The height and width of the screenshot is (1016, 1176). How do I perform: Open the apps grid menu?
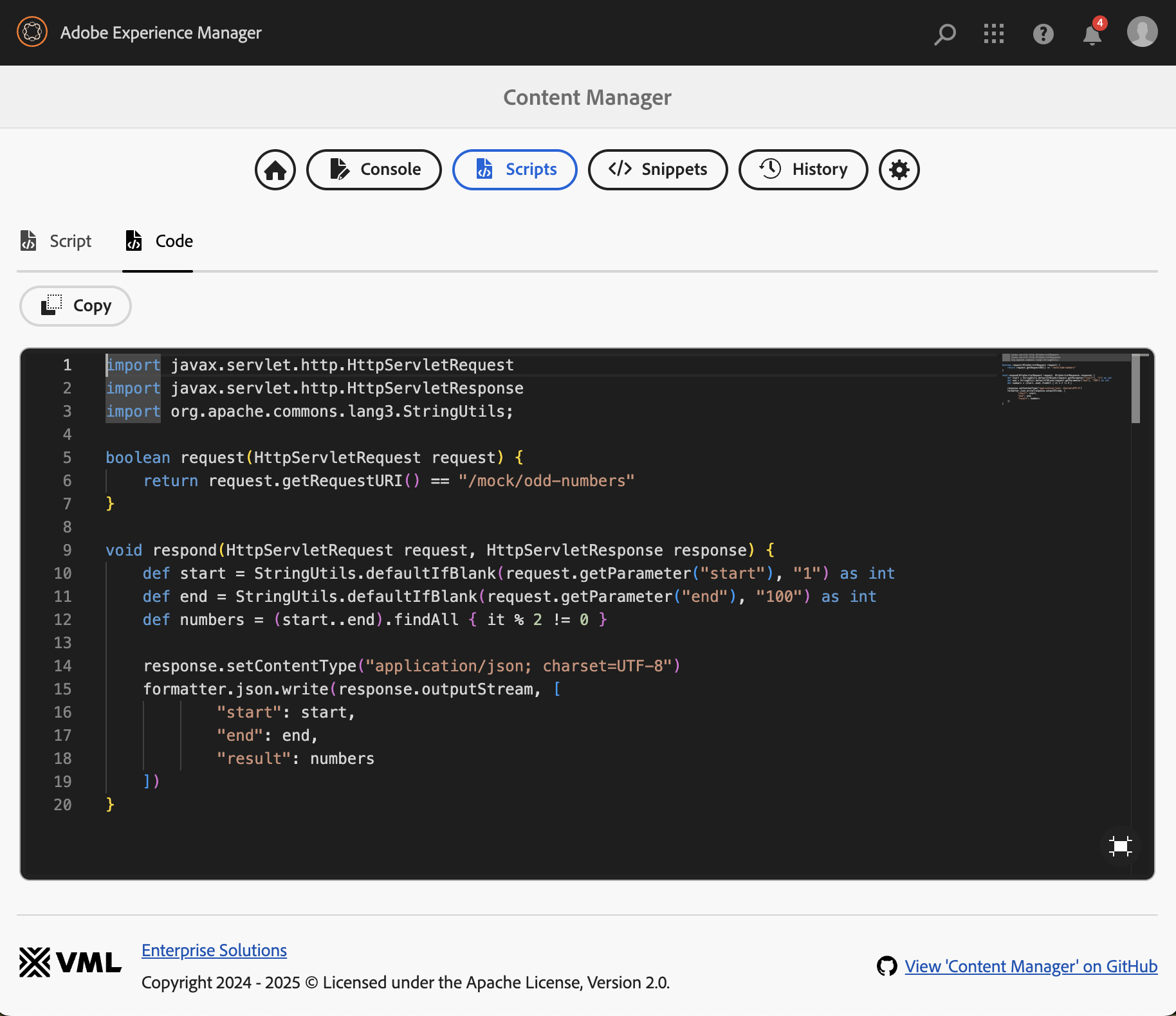coord(994,33)
